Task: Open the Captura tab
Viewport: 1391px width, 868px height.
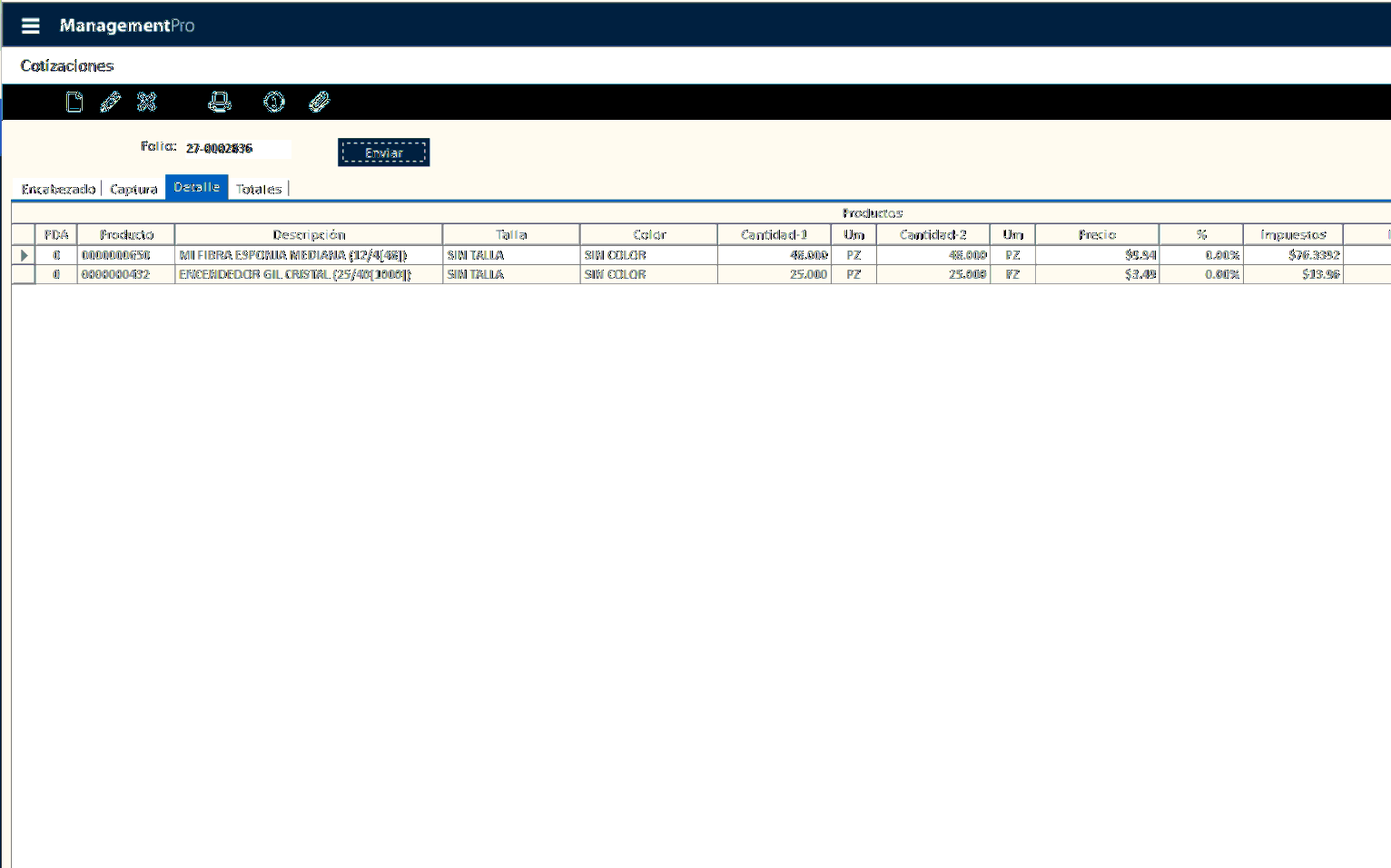Action: pyautogui.click(x=133, y=189)
